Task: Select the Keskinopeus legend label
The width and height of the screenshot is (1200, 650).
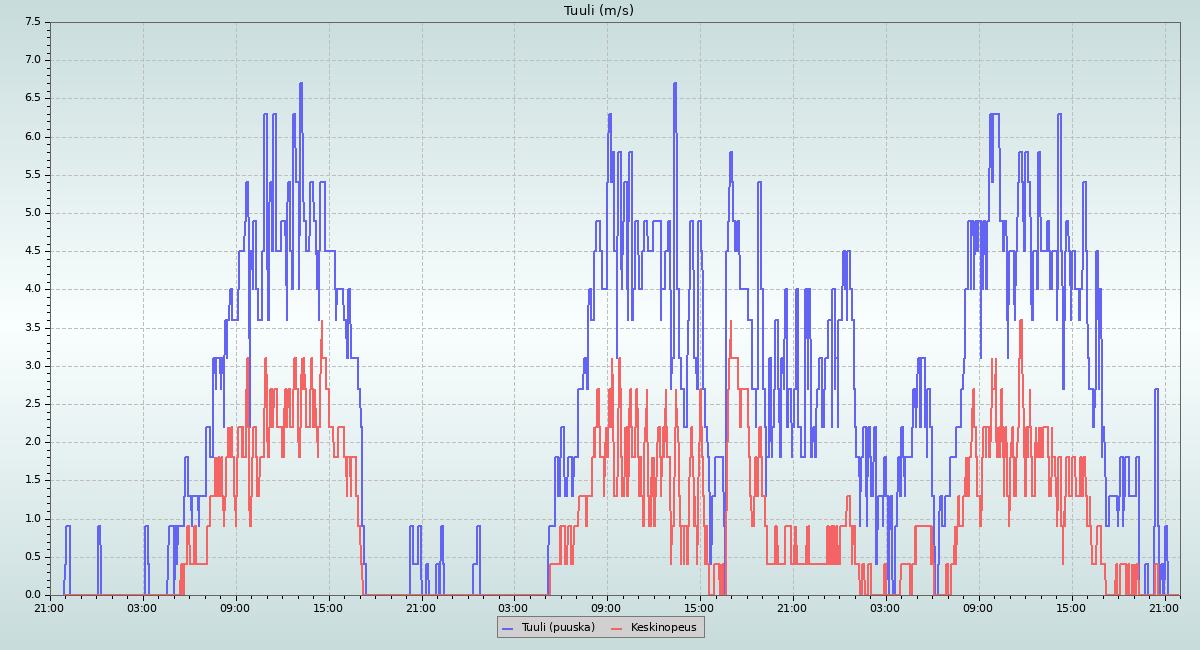Action: click(663, 627)
